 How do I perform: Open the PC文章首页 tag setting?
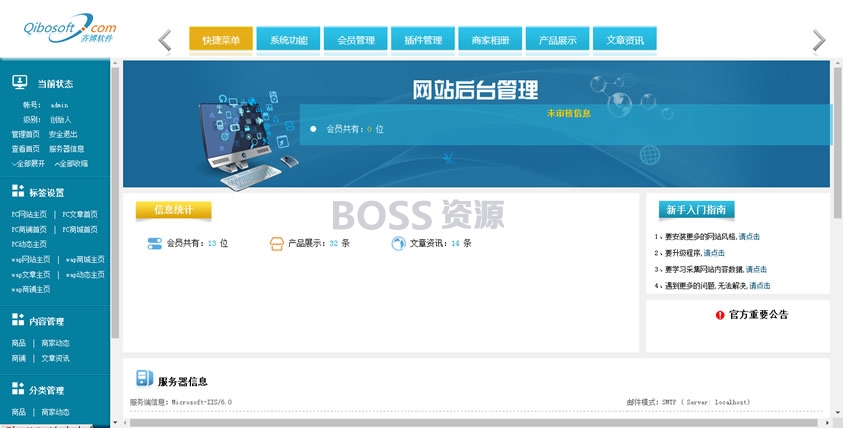coord(80,214)
